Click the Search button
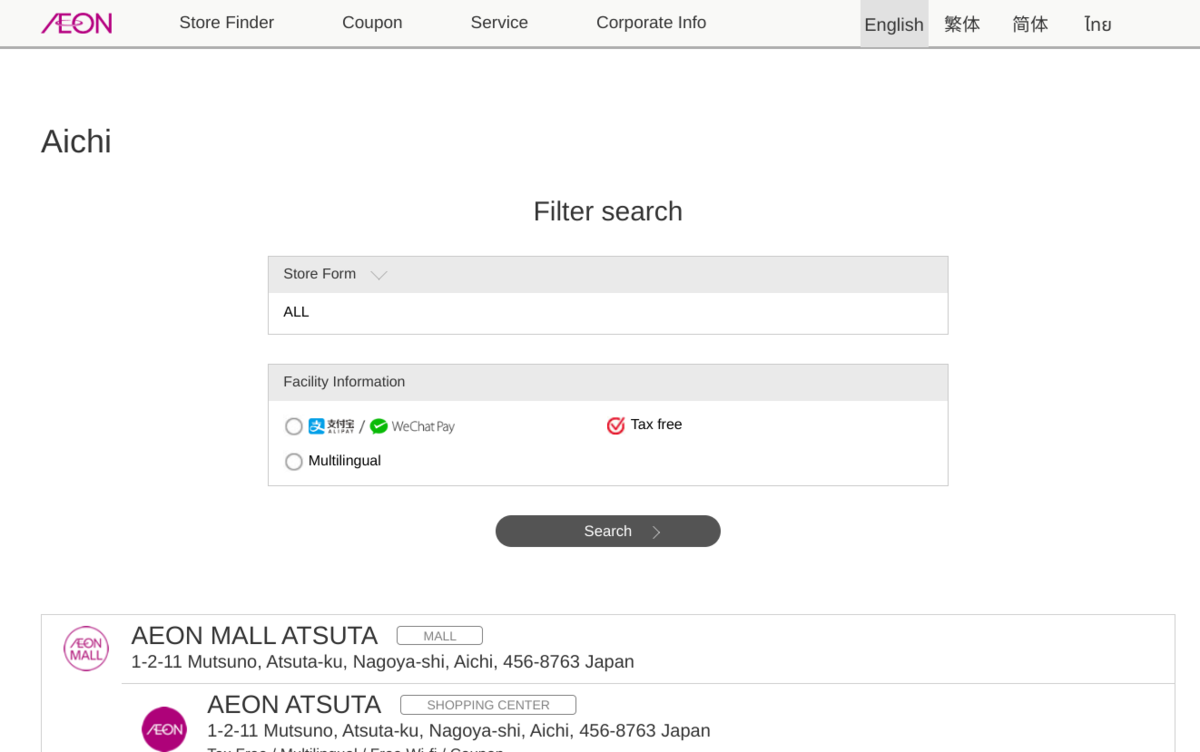Image resolution: width=1200 pixels, height=752 pixels. (x=608, y=531)
